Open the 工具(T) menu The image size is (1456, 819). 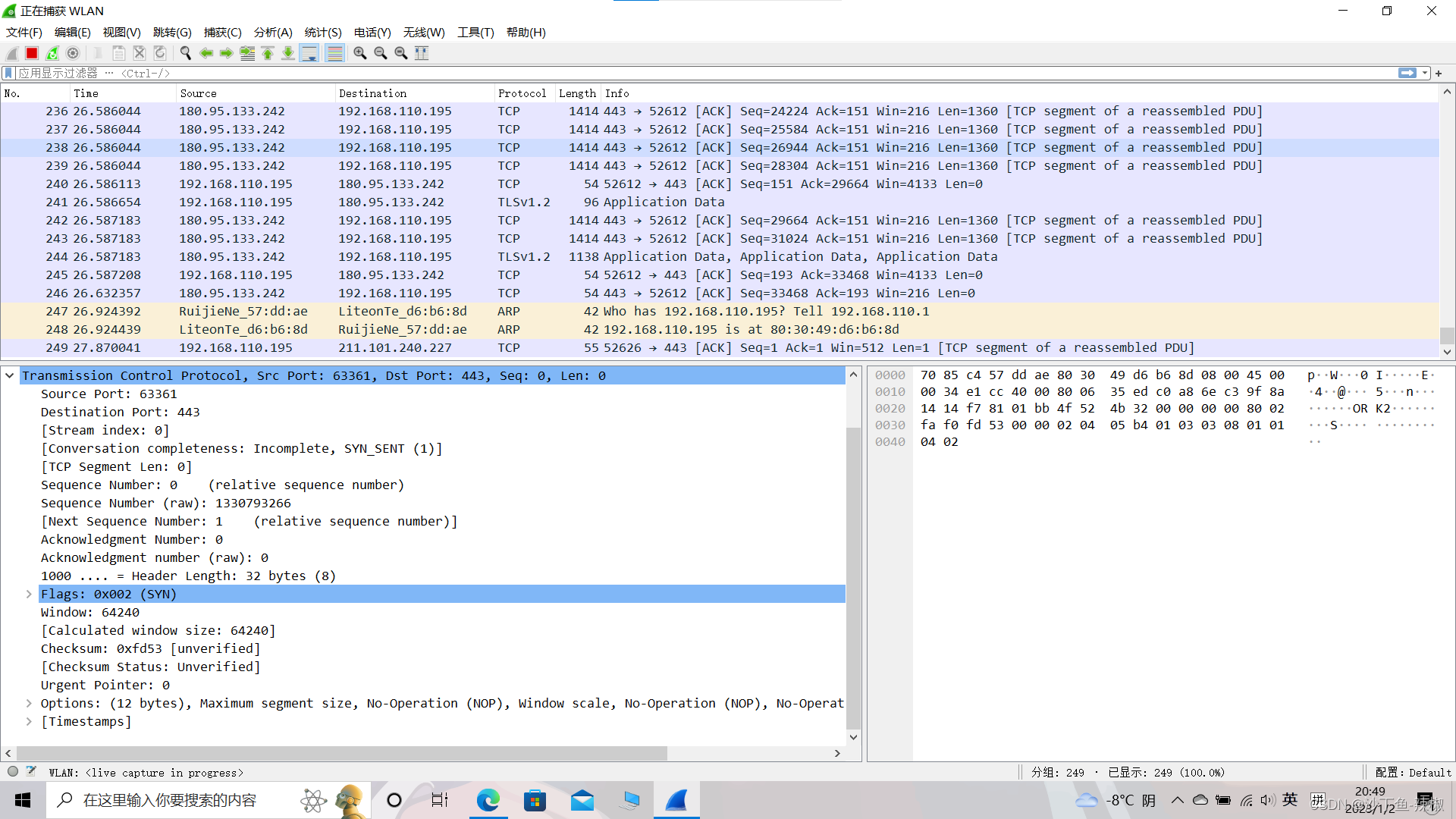click(475, 32)
